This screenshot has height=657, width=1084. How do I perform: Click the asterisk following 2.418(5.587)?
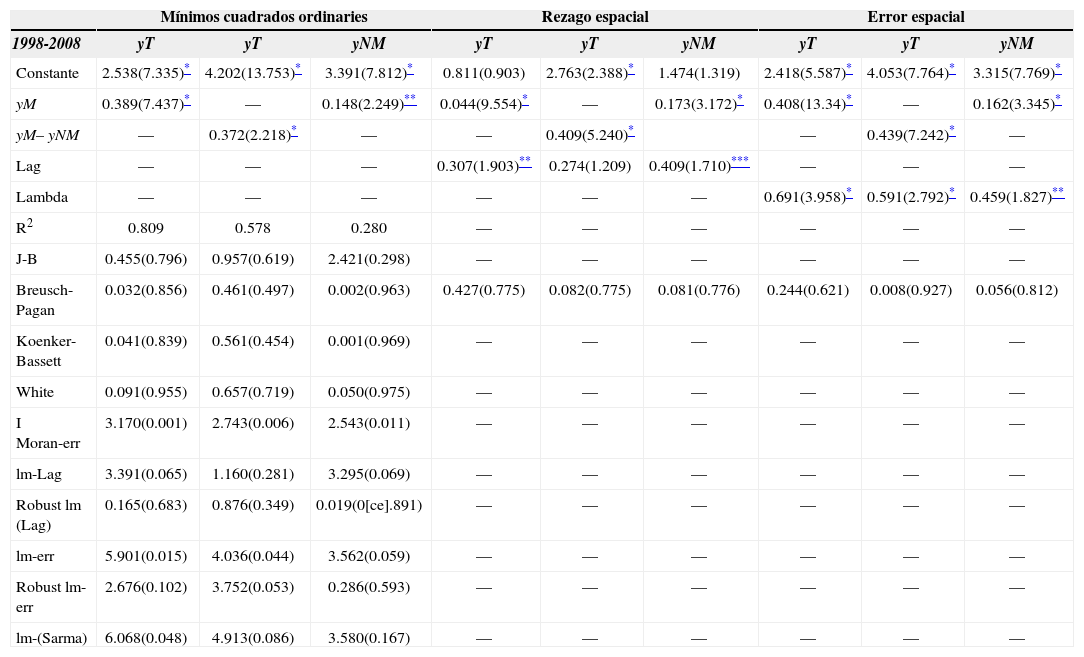pyautogui.click(x=849, y=69)
